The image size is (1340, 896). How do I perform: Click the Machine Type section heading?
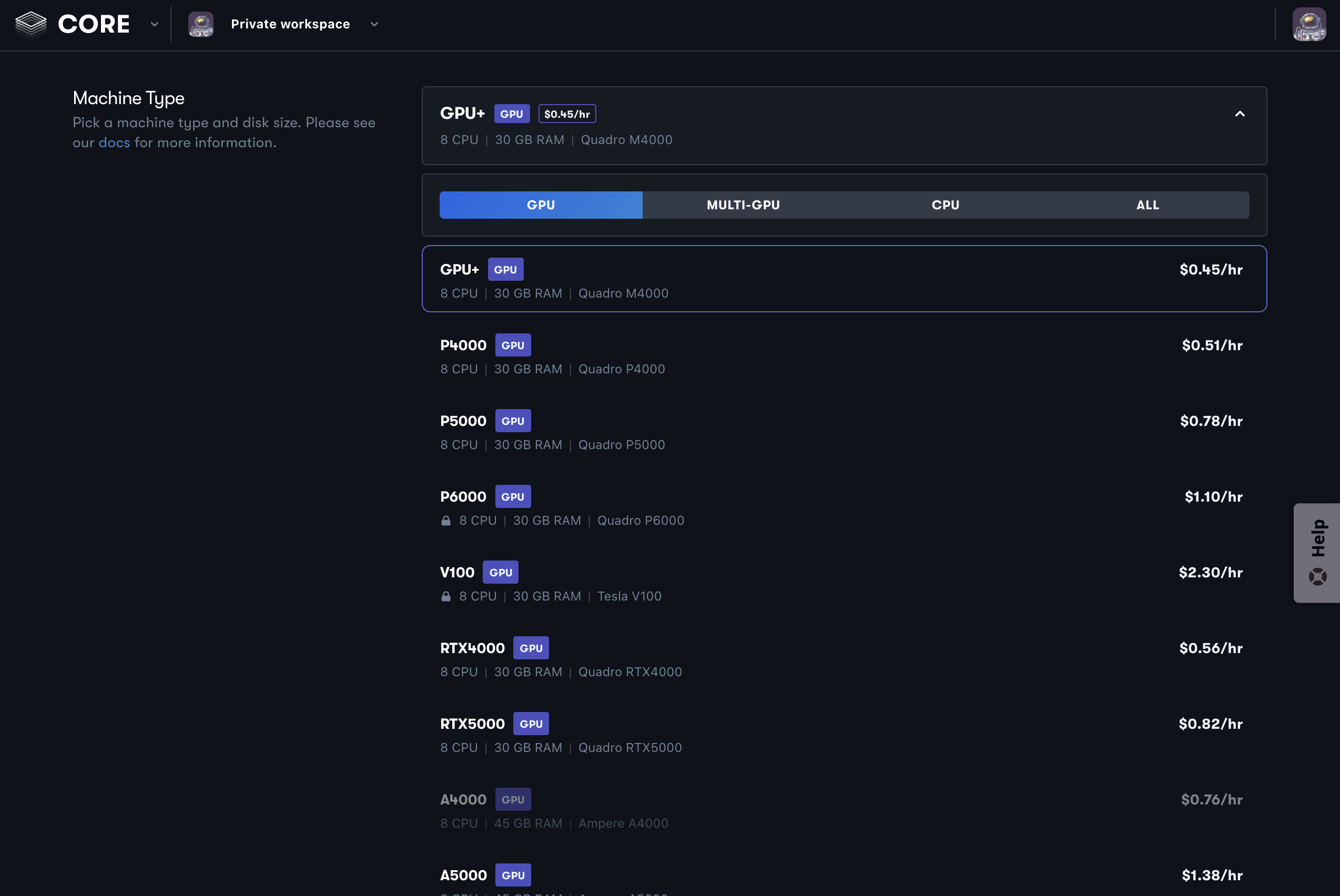(128, 98)
